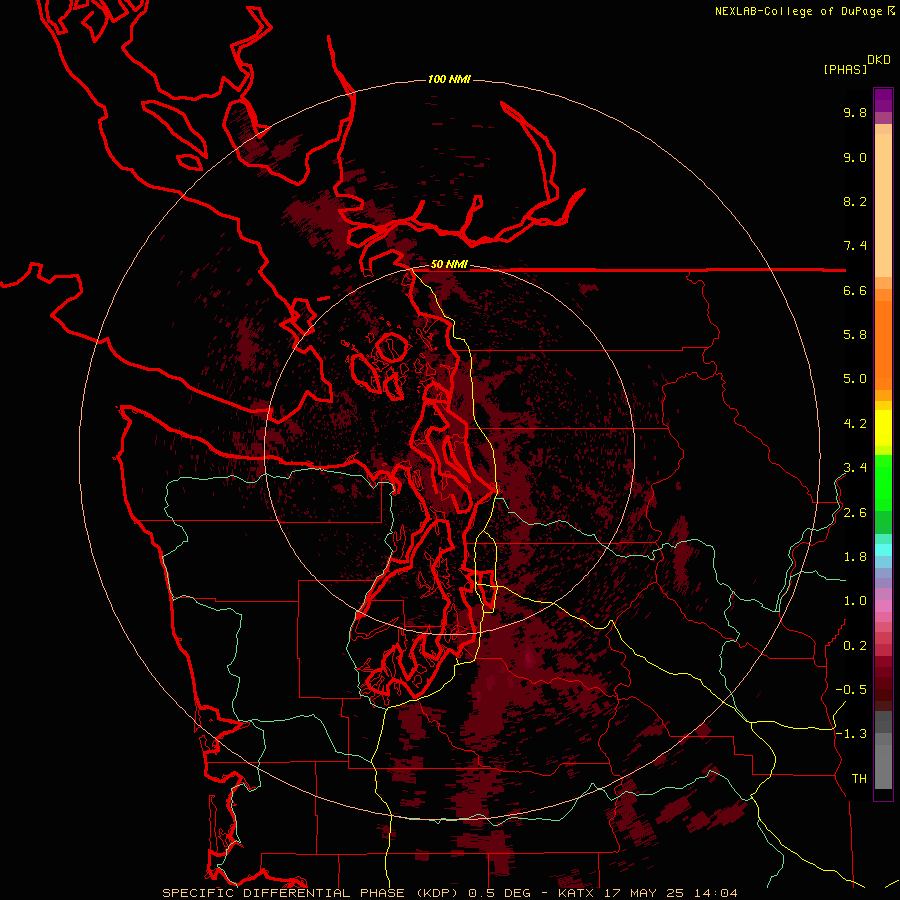The image size is (900, 900).
Task: Select the 2.6 scale value
Action: click(x=855, y=513)
